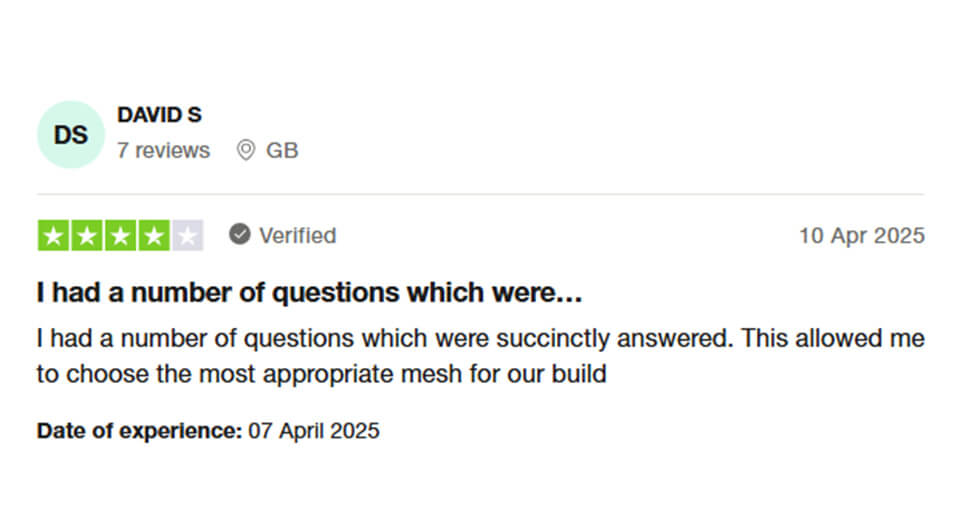The width and height of the screenshot is (960, 531).
Task: Click the divider line under reviewer info
Action: [x=481, y=194]
